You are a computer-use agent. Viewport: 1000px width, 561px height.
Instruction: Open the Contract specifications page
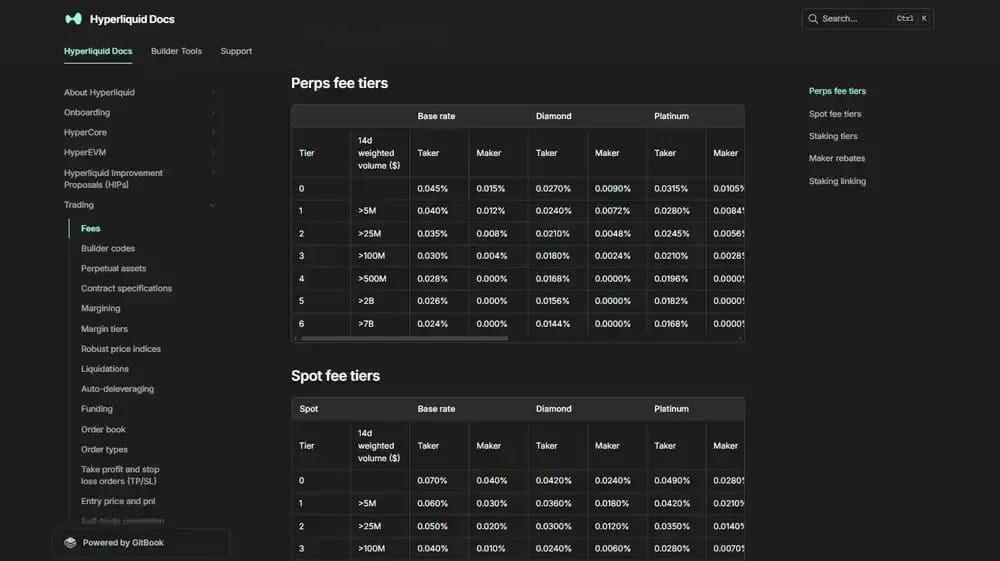point(126,288)
